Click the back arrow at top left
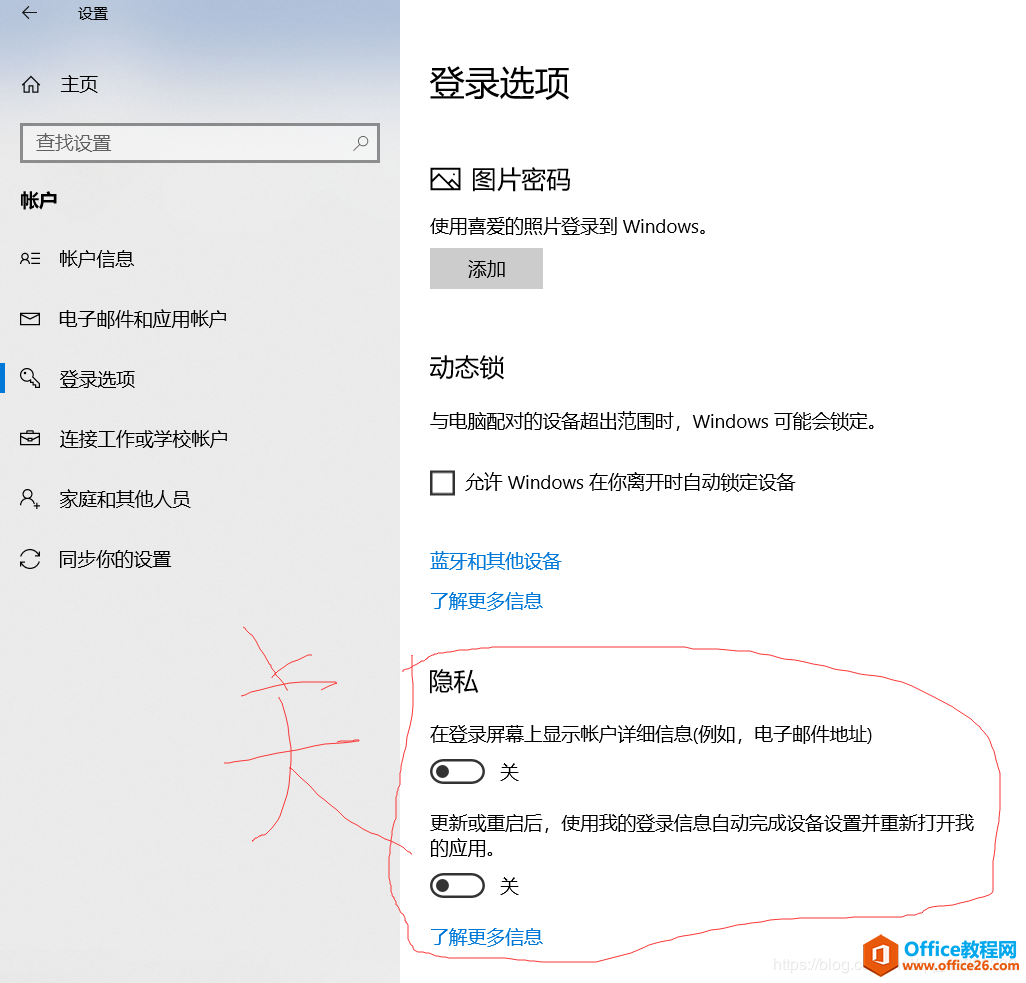The image size is (1026, 983). (28, 14)
